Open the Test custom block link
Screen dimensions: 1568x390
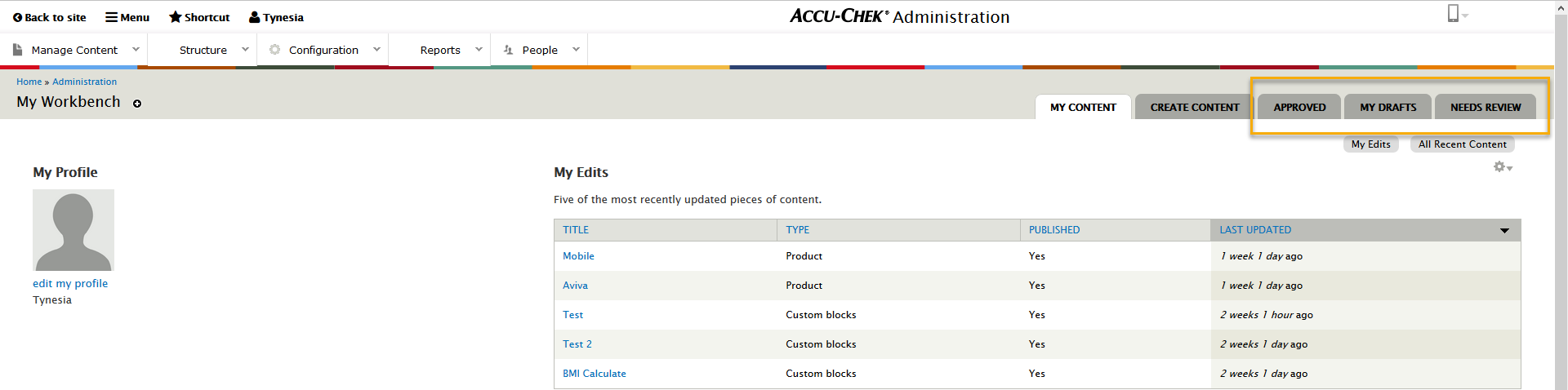[572, 315]
